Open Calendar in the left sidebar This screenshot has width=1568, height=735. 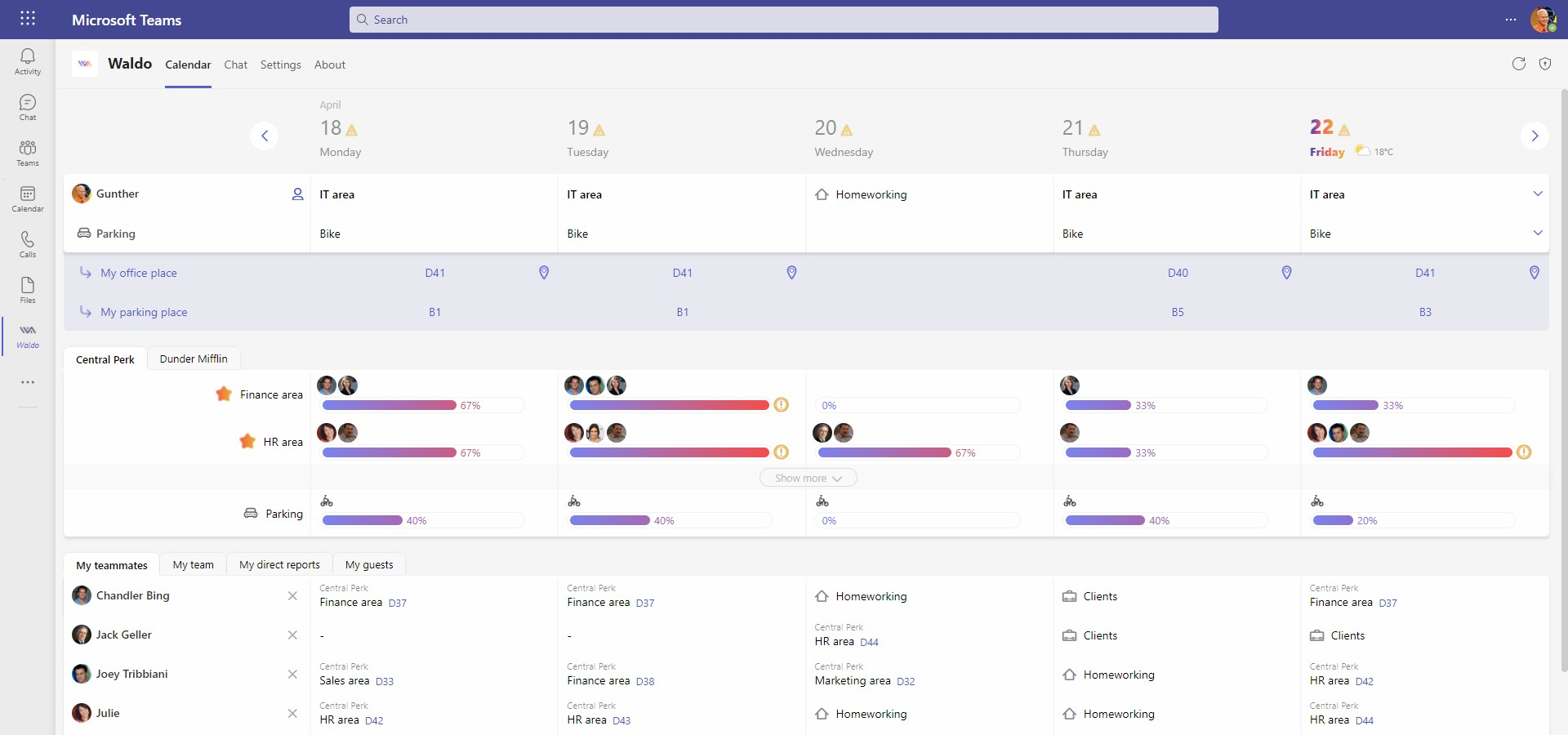pos(27,198)
